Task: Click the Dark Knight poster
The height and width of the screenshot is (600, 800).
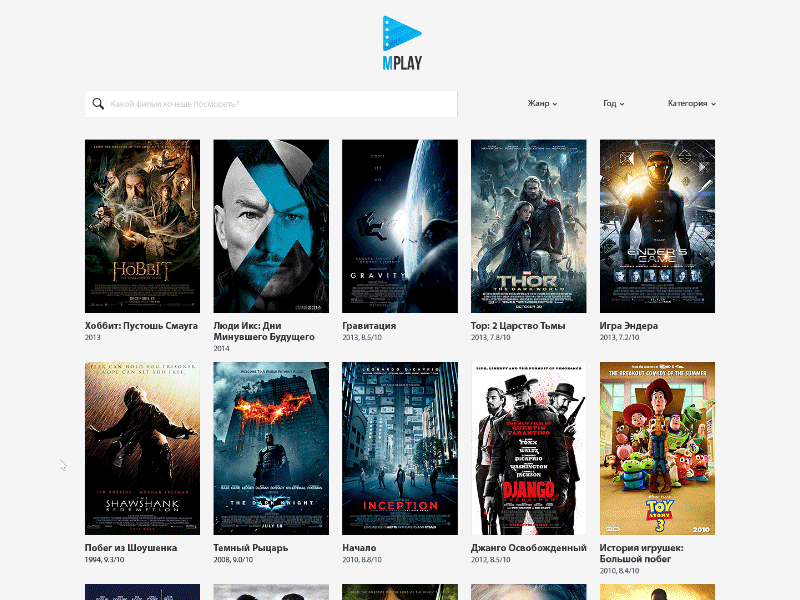Action: click(270, 448)
